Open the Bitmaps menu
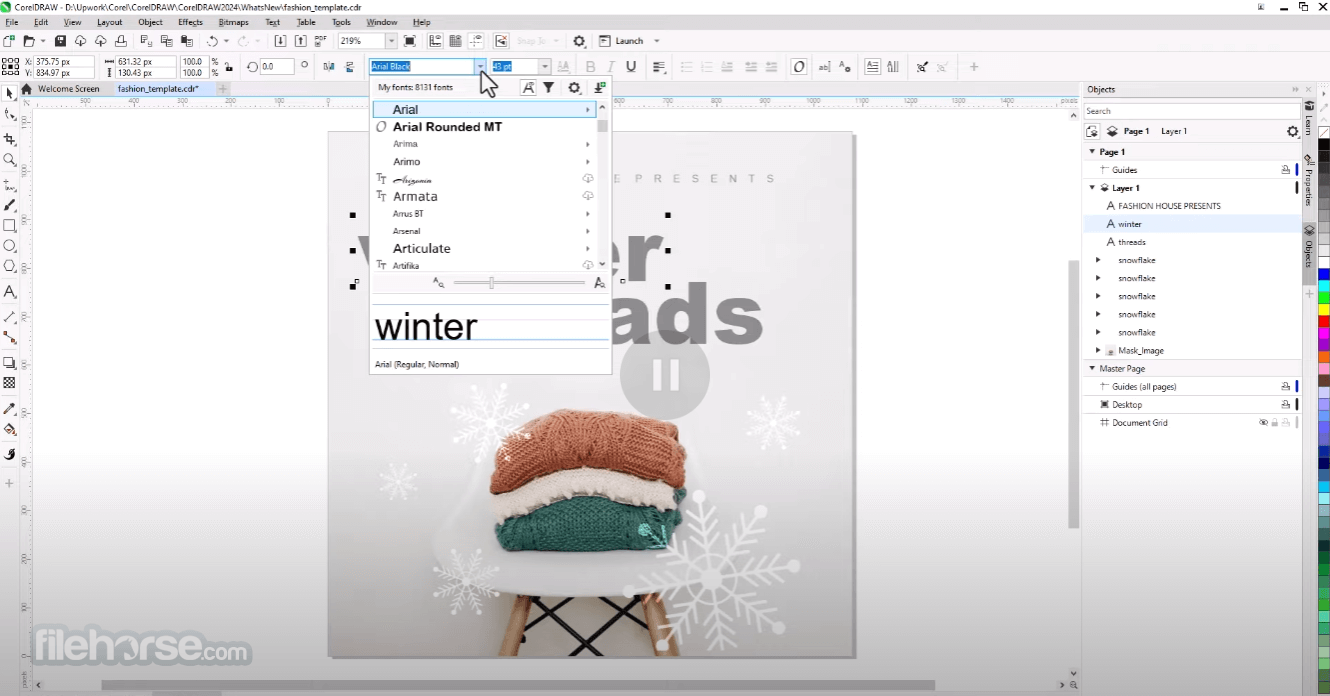This screenshot has height=696, width=1330. pos(233,22)
